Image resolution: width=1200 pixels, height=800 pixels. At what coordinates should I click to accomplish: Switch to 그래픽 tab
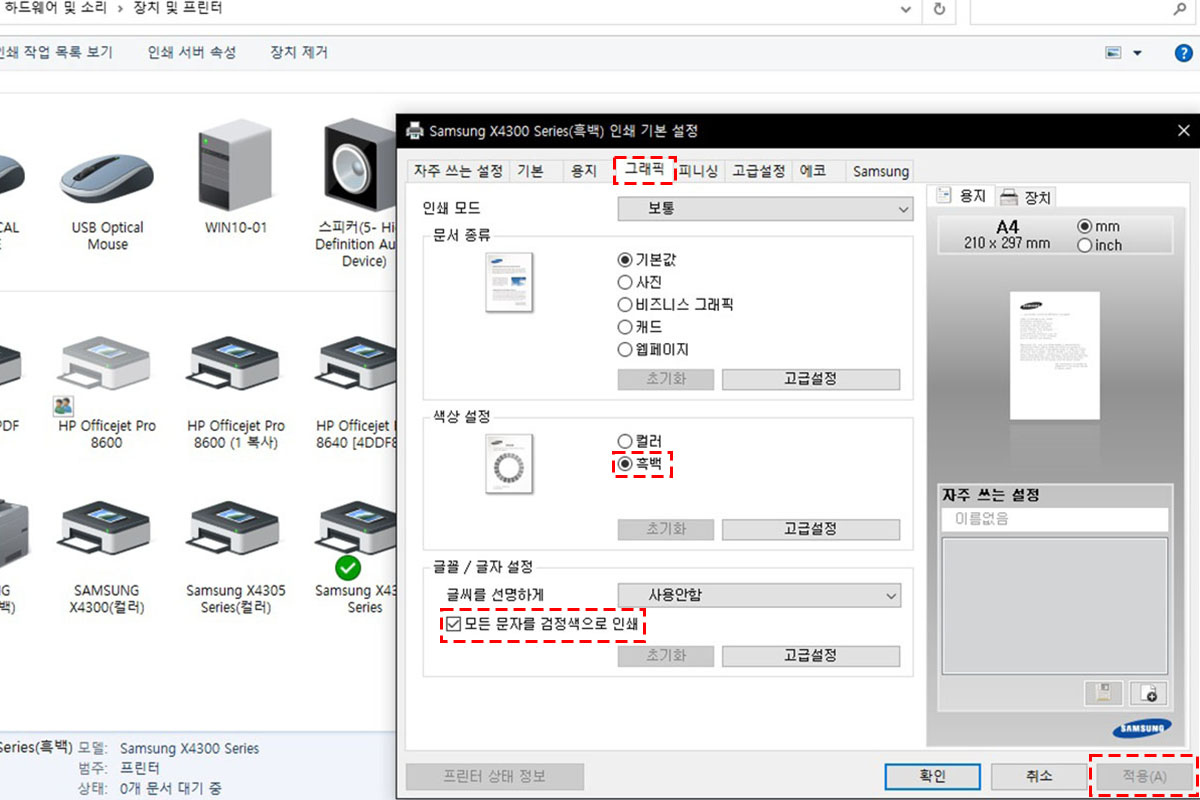point(644,169)
